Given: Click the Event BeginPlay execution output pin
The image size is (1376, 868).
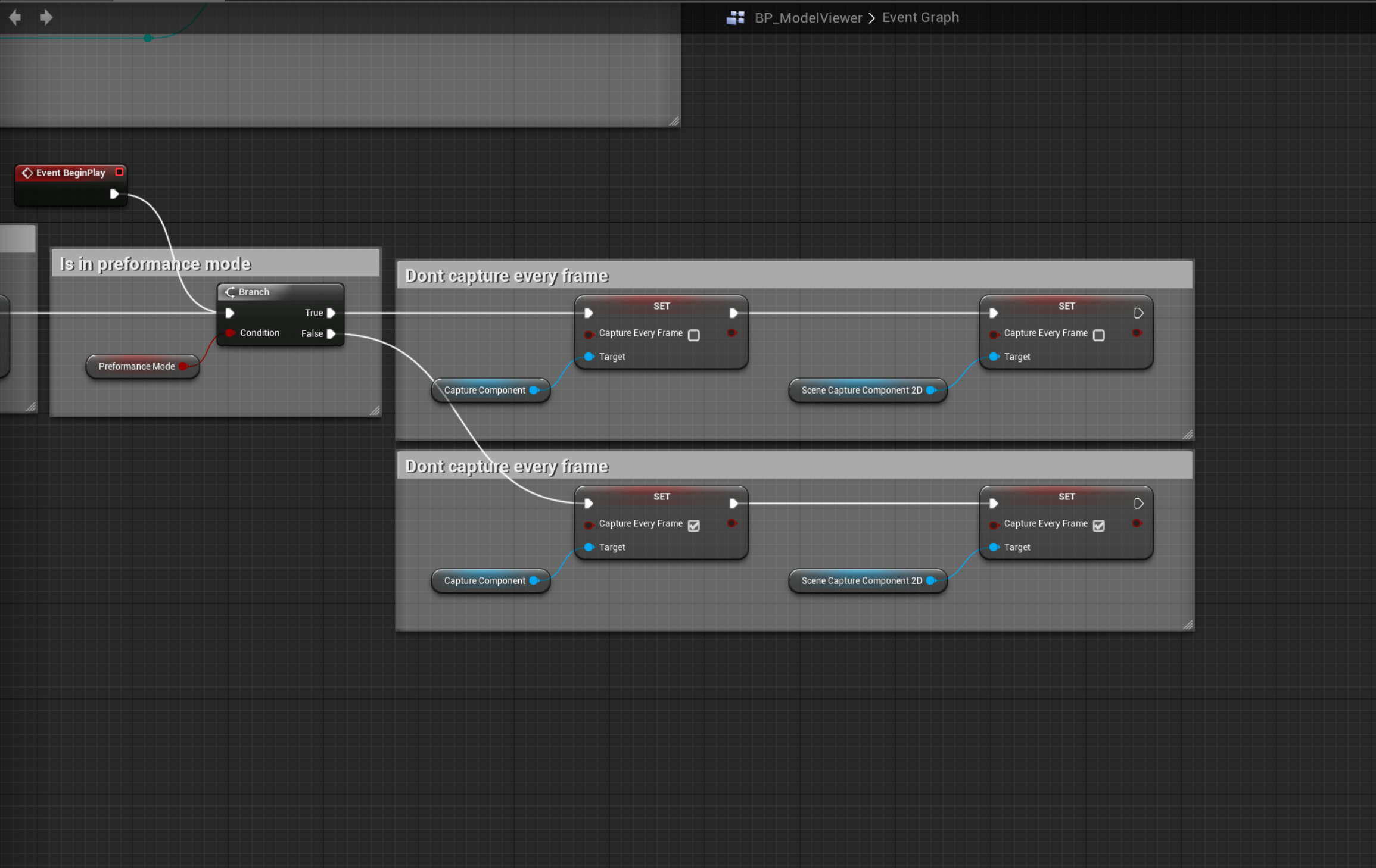Looking at the screenshot, I should tap(114, 194).
